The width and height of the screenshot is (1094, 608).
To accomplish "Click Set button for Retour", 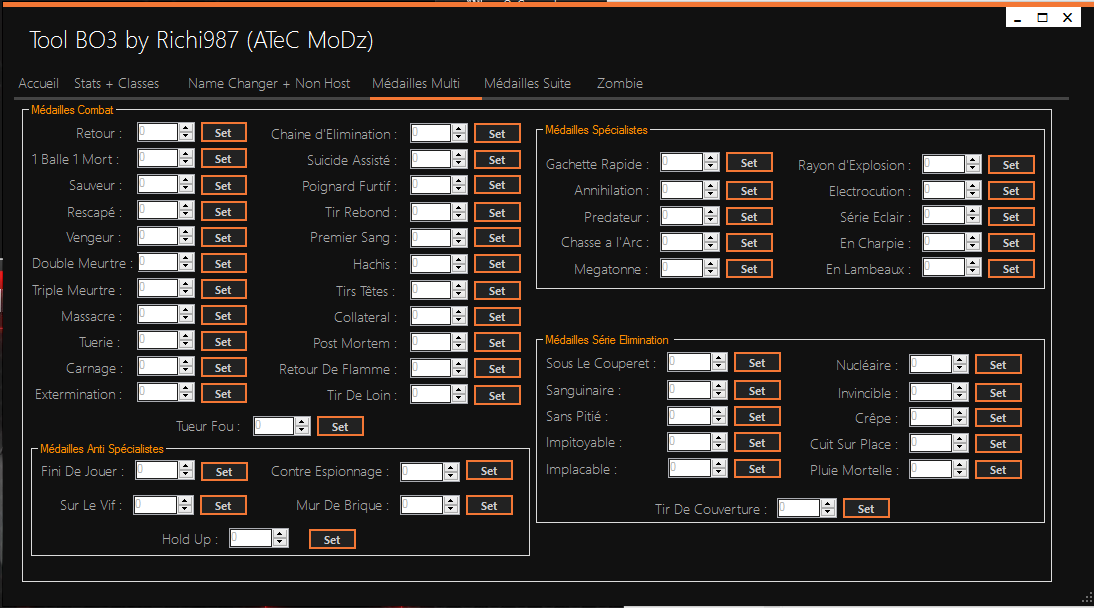I will point(223,133).
